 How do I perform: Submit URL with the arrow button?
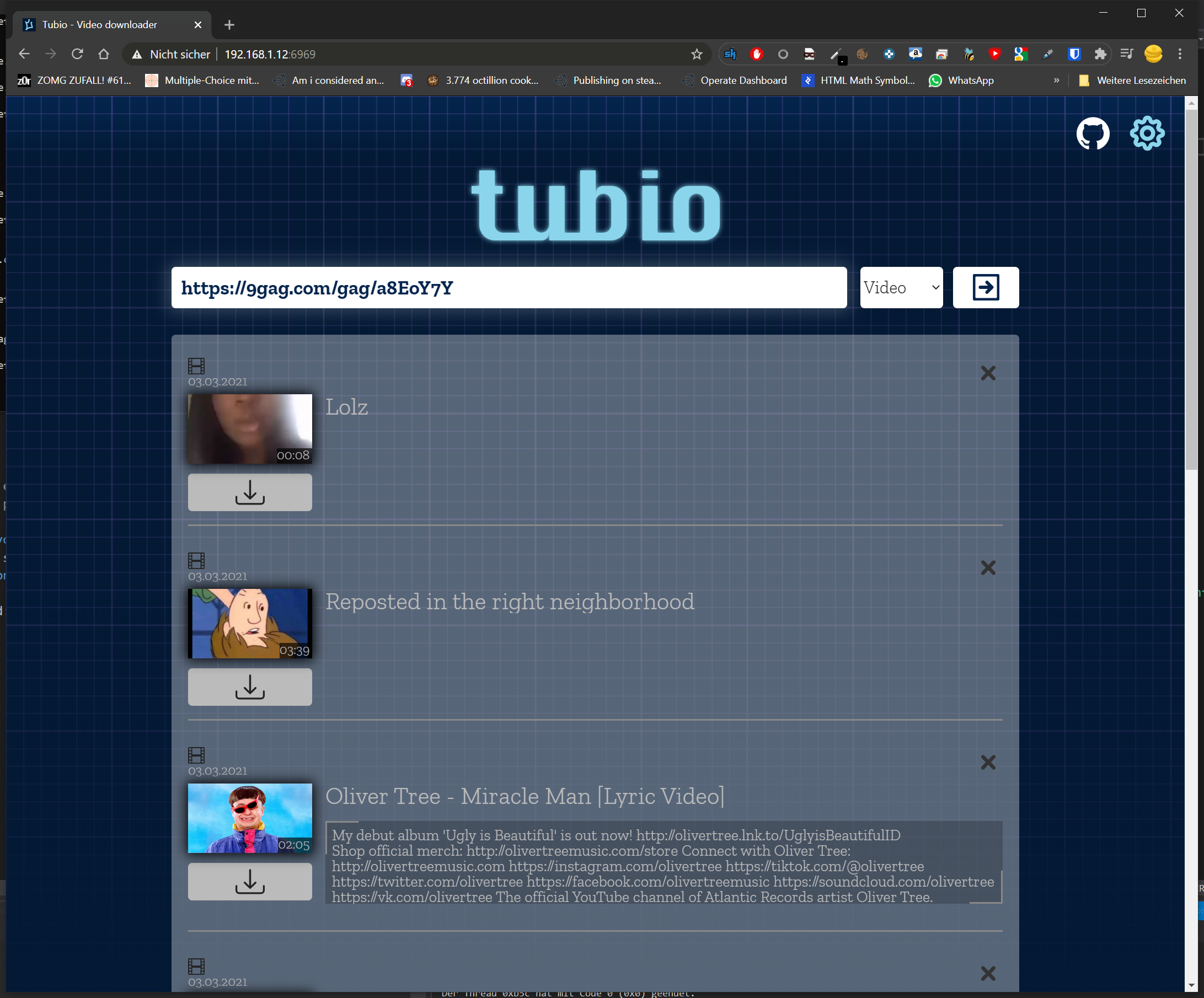[985, 287]
